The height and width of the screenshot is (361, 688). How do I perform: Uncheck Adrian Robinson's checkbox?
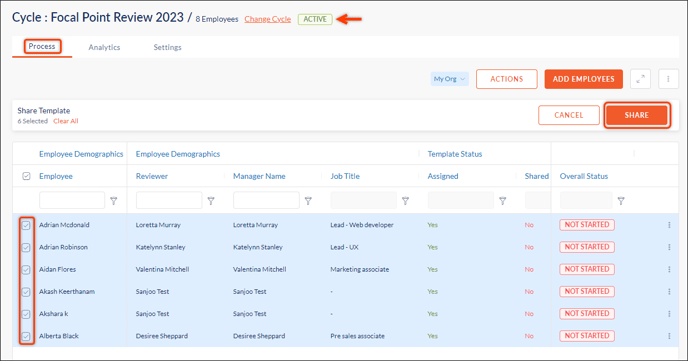point(26,247)
